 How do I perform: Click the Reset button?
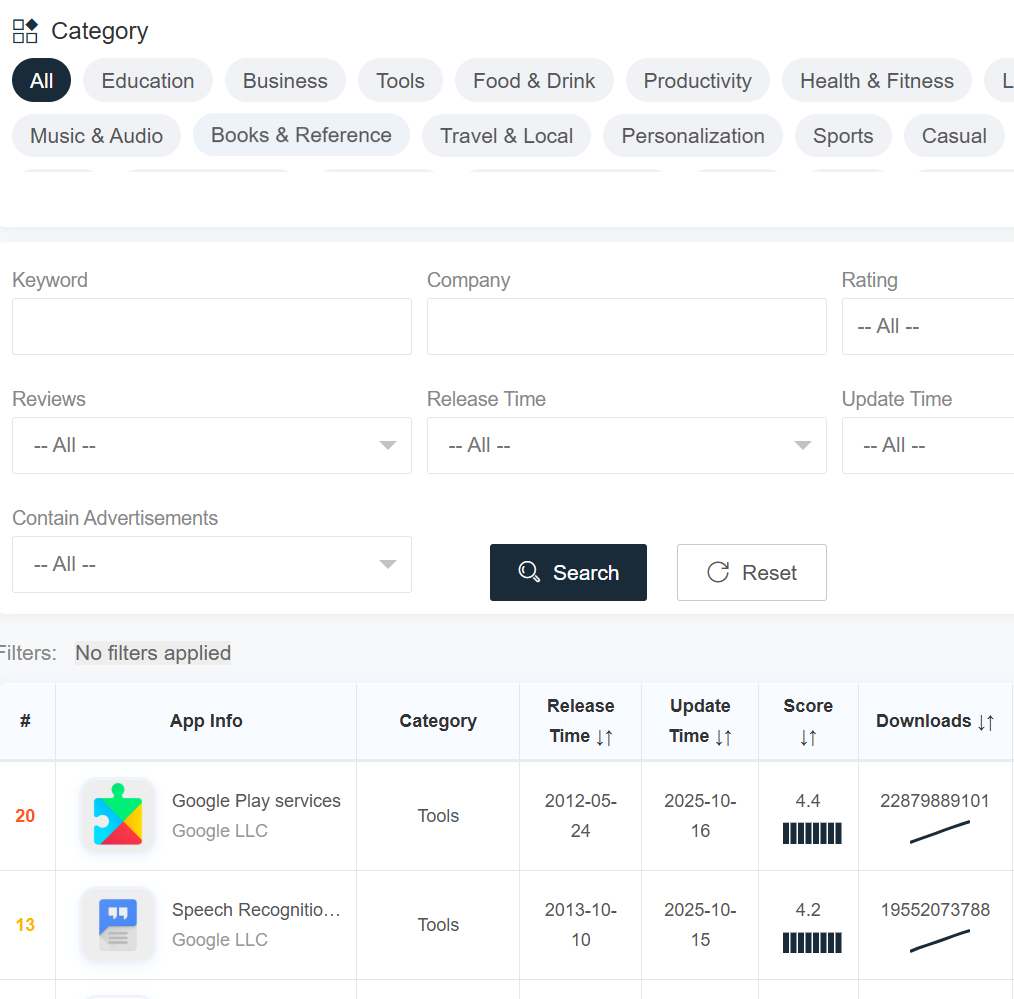coord(751,572)
